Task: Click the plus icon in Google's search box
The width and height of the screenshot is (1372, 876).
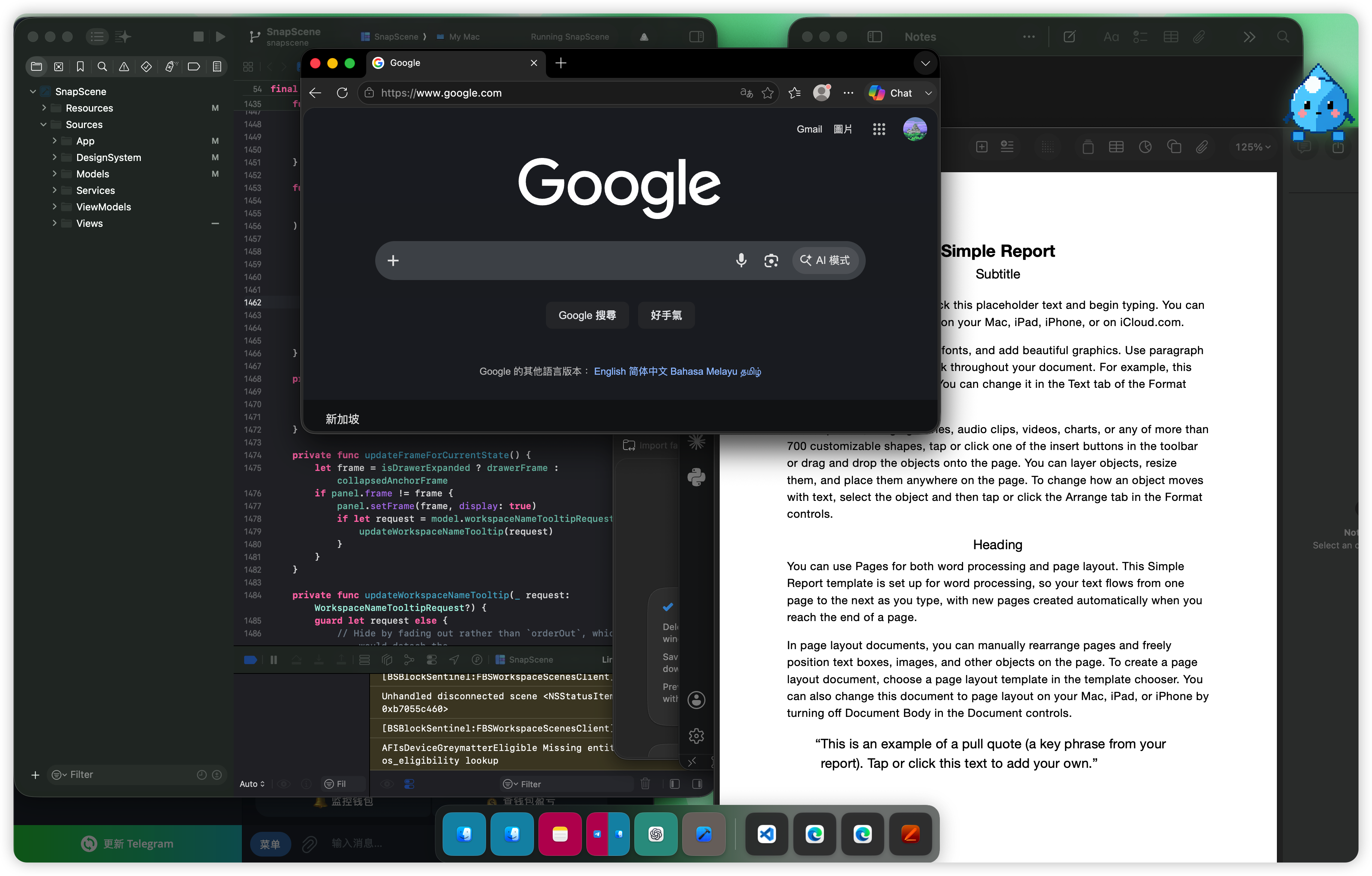Action: (393, 260)
